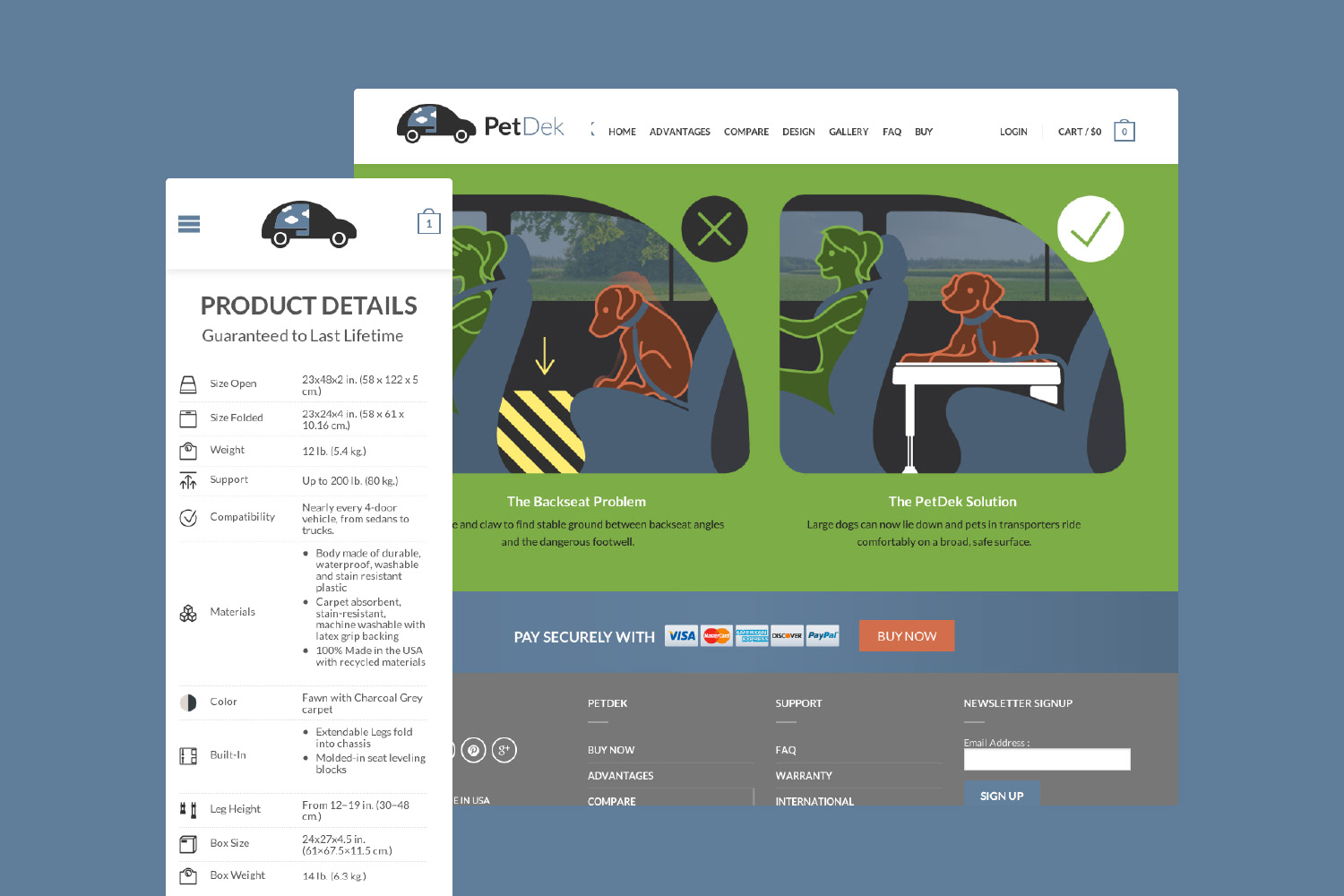The image size is (1344, 896).
Task: Click the PETDEK footer heading
Action: tap(607, 703)
